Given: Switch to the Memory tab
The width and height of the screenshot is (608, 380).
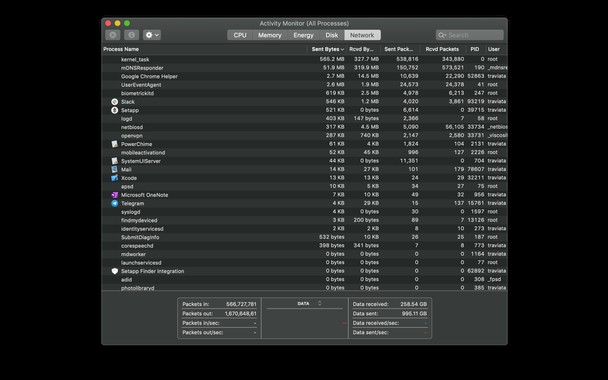Looking at the screenshot, I should tap(269, 35).
